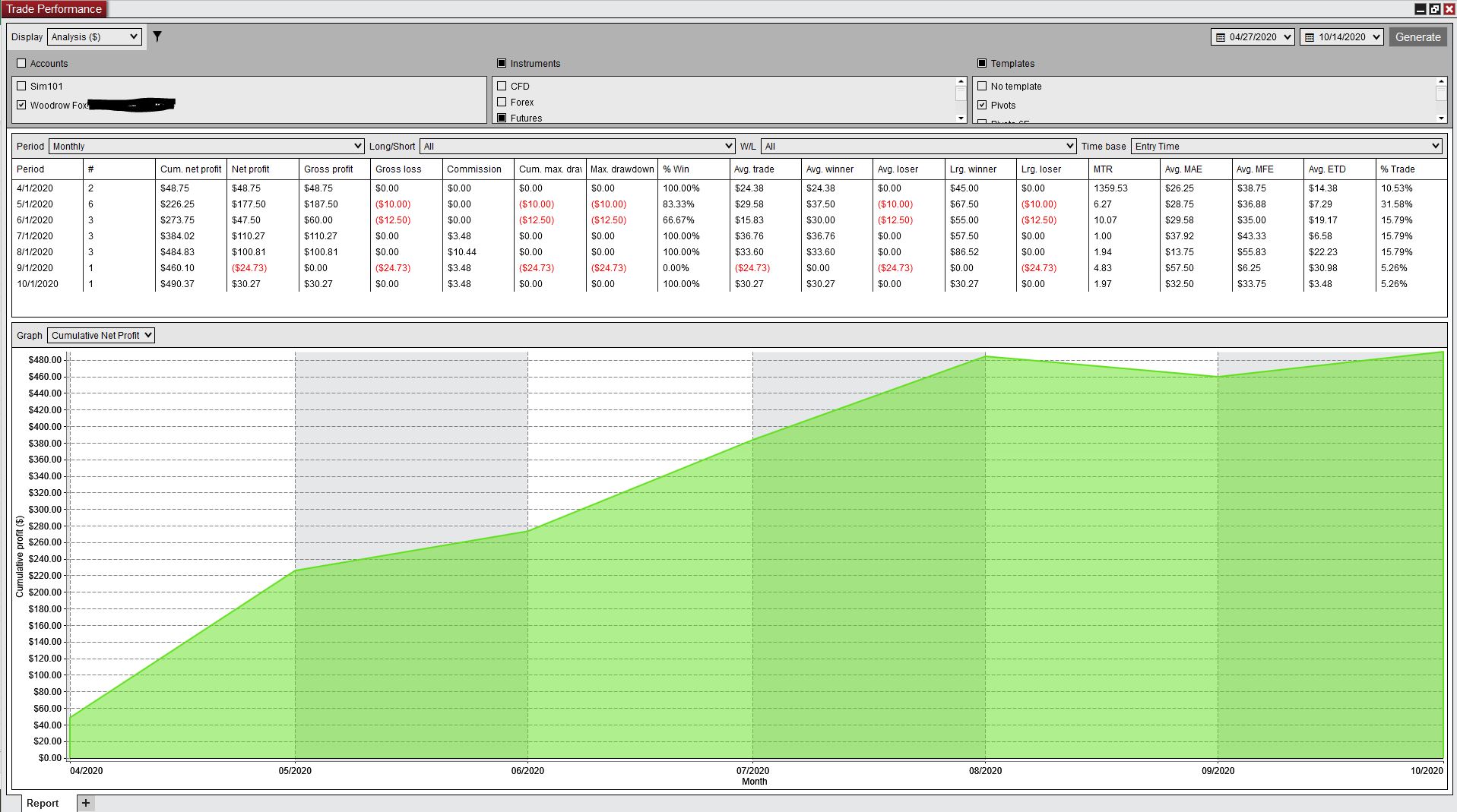Click the 09/2020 dip point on graph
The height and width of the screenshot is (812, 1457).
[1218, 377]
